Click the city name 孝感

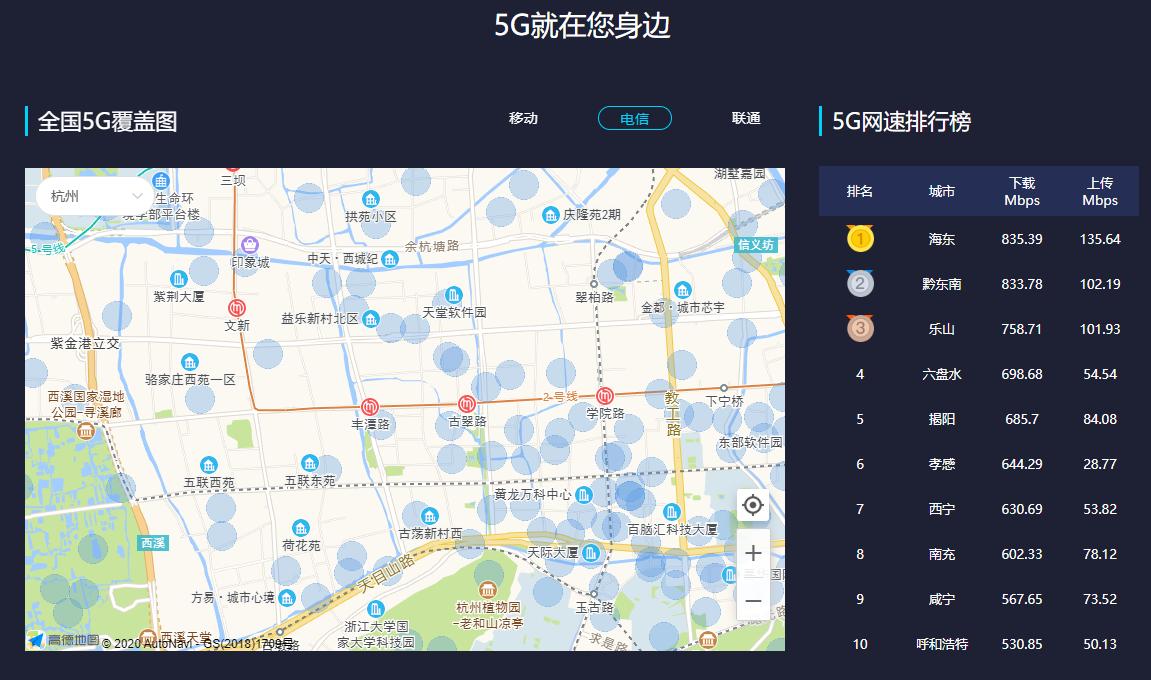click(x=942, y=464)
